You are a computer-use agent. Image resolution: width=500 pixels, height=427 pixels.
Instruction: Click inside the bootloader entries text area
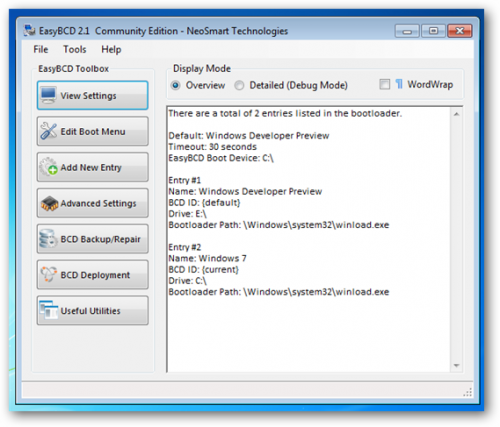pyautogui.click(x=309, y=239)
